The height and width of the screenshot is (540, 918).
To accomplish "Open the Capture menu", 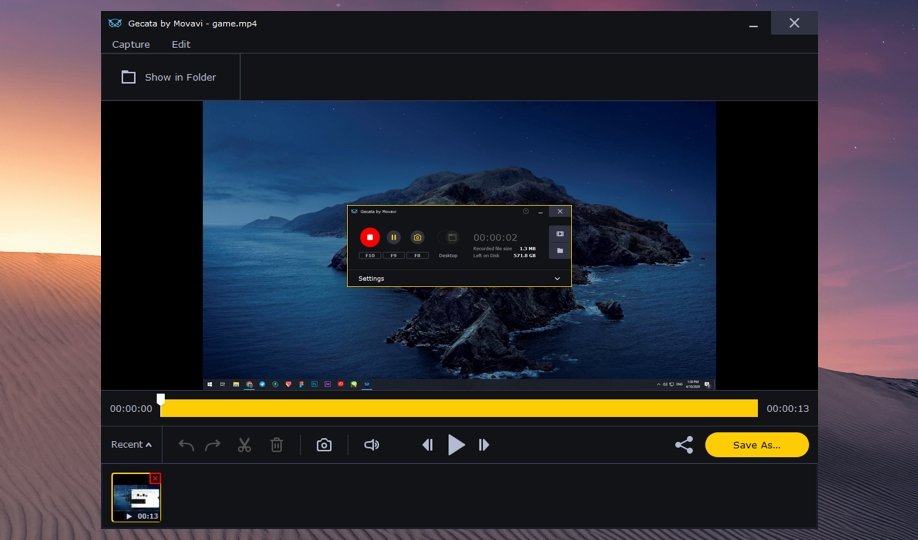I will coord(131,45).
